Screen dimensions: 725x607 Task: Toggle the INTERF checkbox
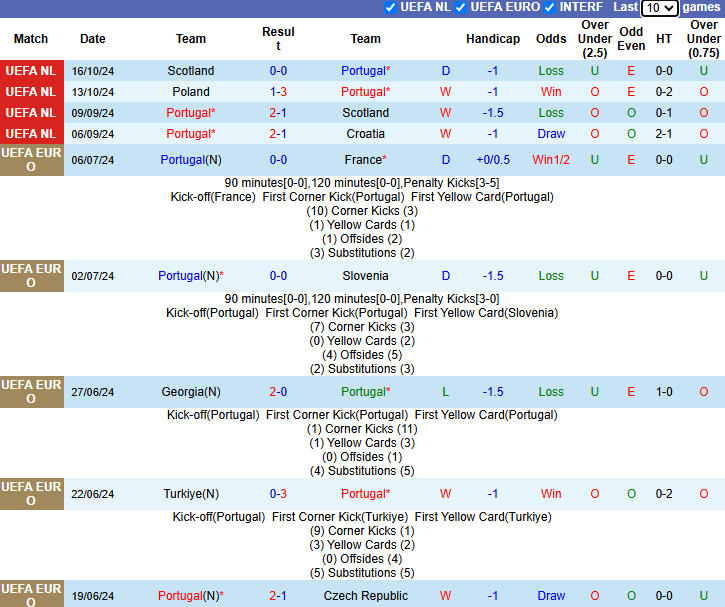(549, 7)
